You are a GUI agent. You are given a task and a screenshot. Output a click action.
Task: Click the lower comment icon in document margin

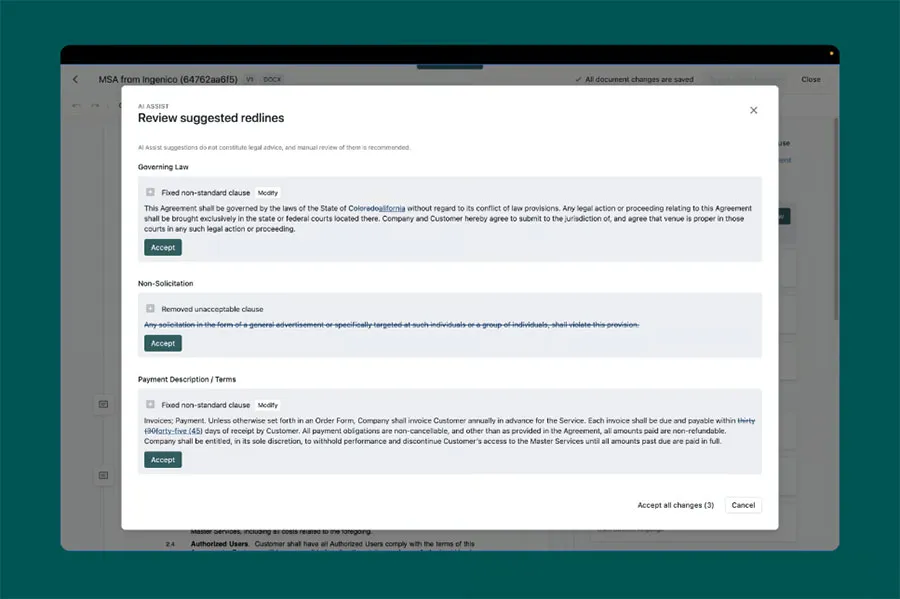(x=103, y=475)
